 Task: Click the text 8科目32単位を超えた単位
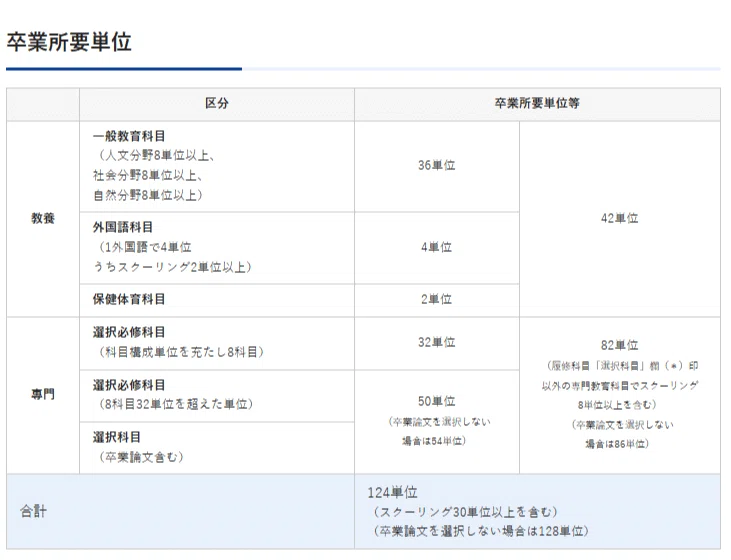point(176,404)
